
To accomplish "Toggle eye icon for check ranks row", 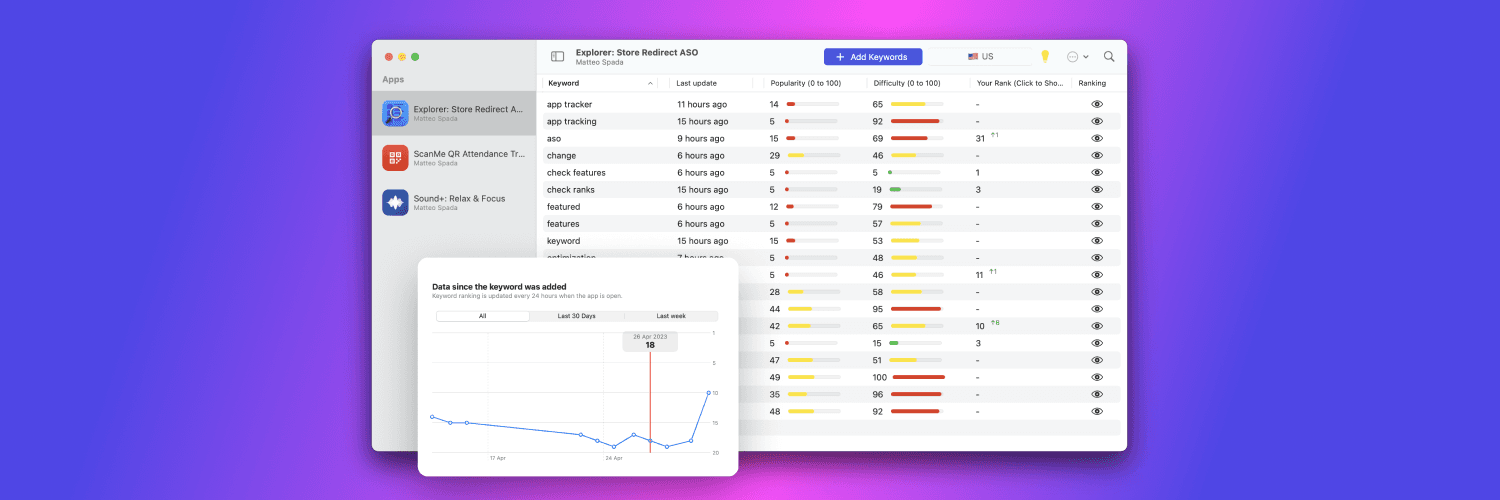I will [1097, 189].
